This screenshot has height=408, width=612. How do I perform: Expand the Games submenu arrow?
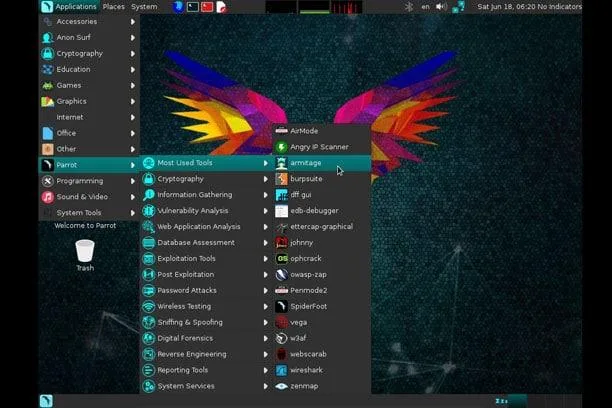[133, 86]
